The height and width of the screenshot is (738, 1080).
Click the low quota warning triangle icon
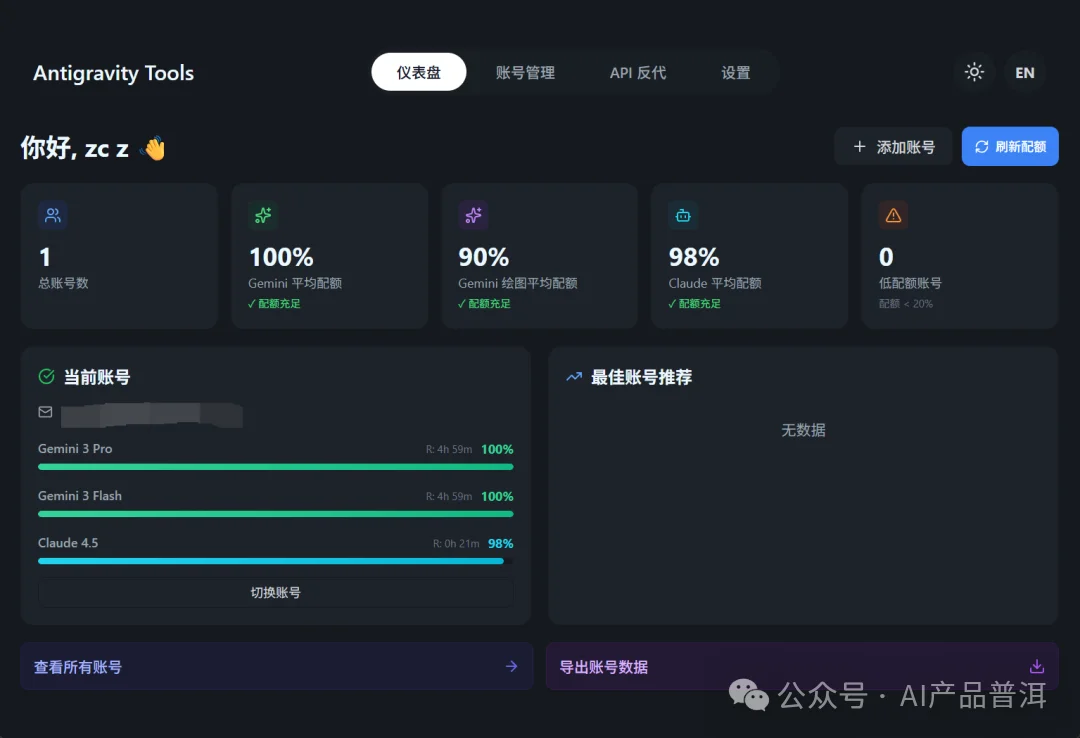[893, 215]
